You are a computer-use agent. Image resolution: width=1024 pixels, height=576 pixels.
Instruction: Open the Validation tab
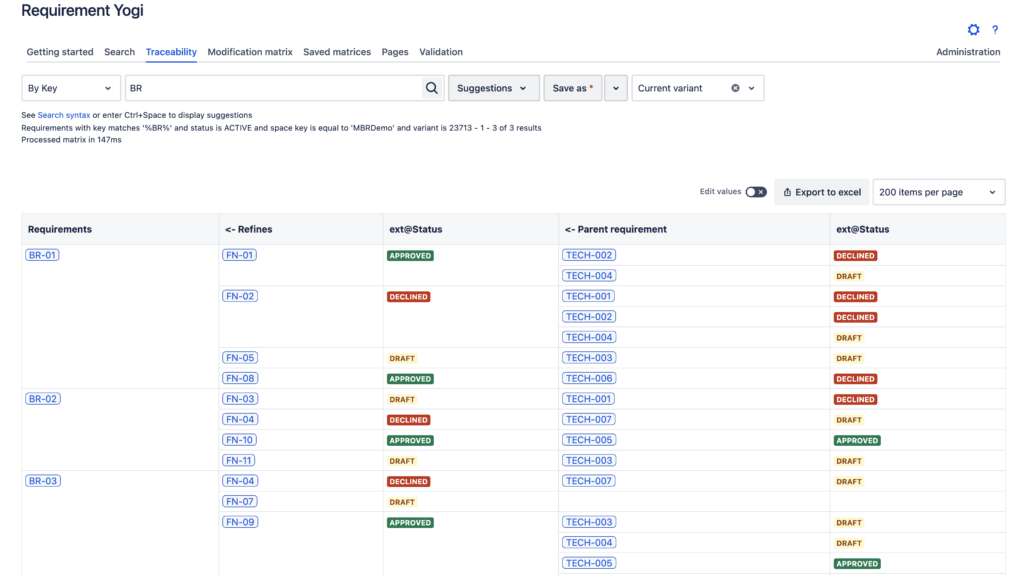point(441,52)
